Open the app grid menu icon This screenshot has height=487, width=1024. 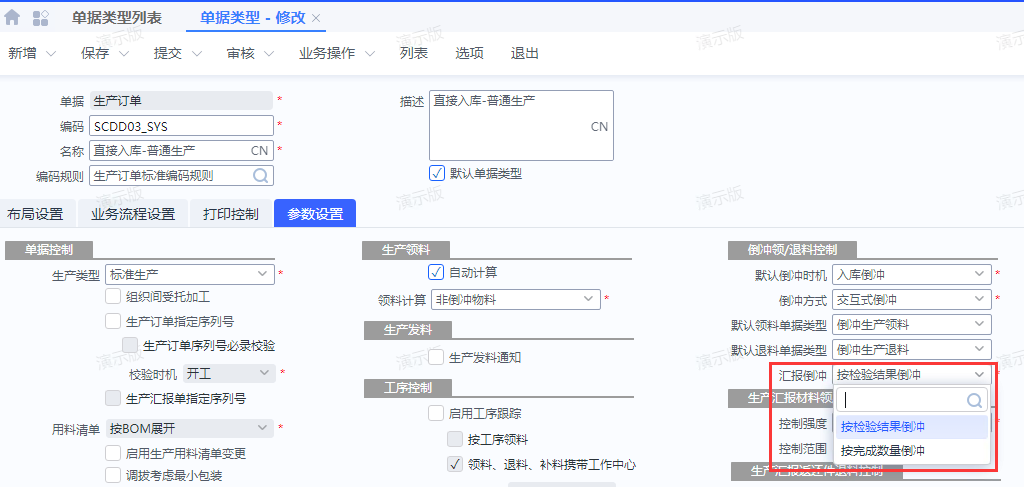(x=41, y=18)
